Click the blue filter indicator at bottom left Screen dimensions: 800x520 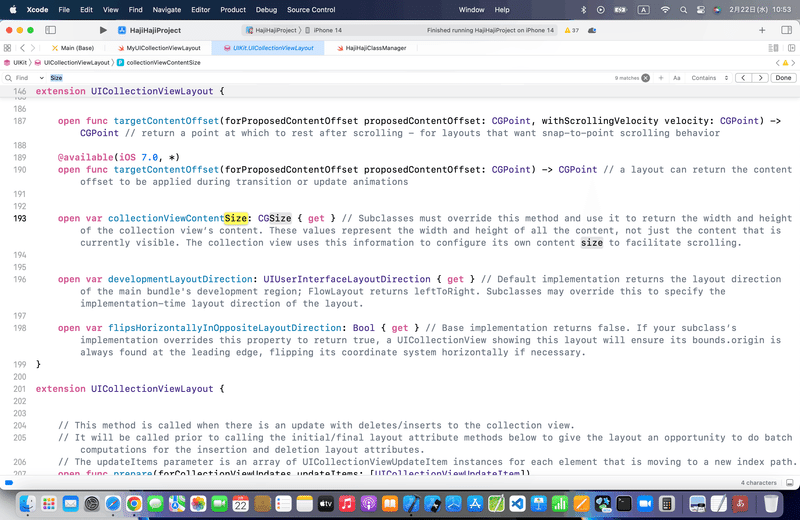tap(9, 482)
